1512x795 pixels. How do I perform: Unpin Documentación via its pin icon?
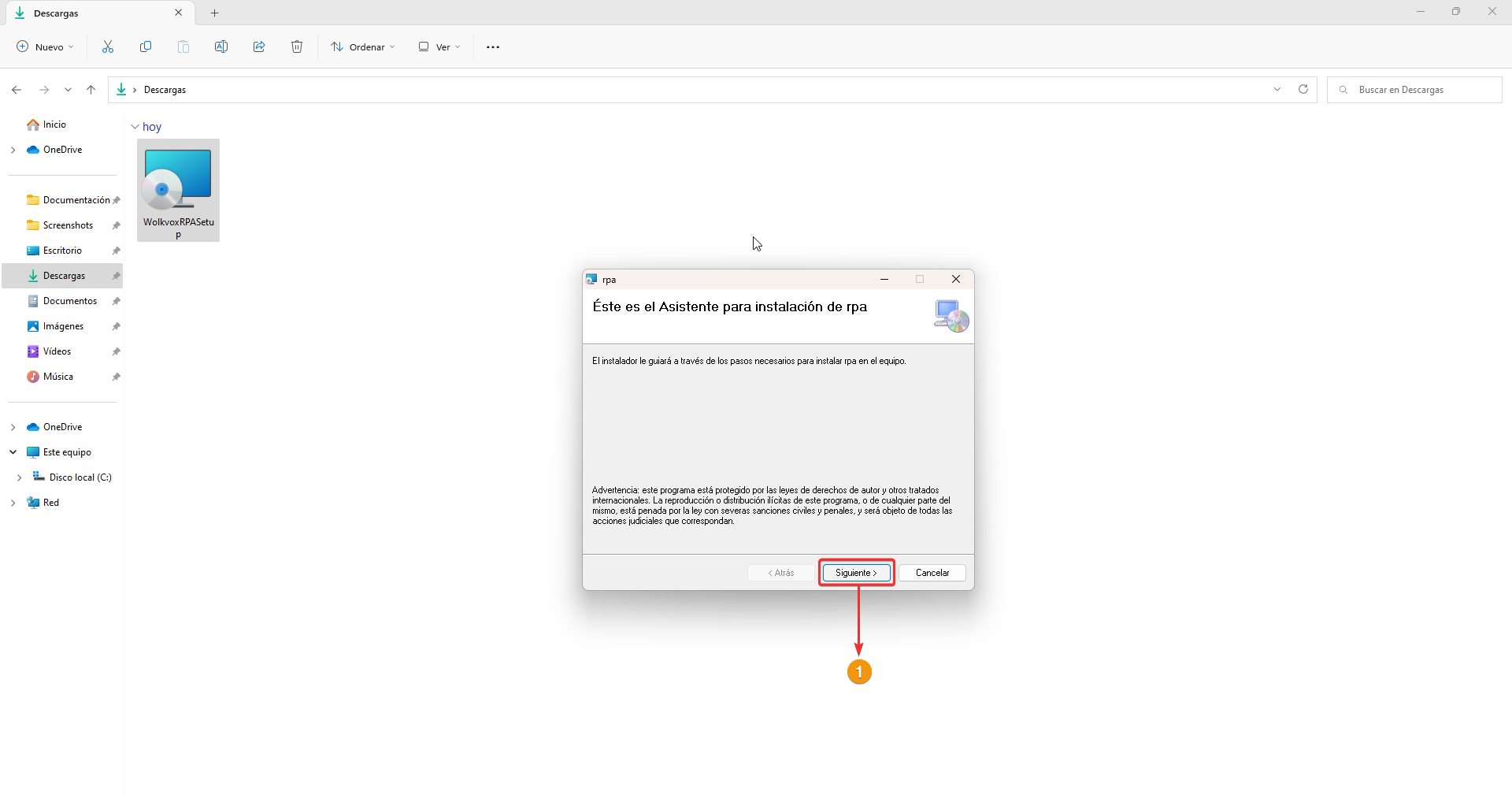pos(117,200)
